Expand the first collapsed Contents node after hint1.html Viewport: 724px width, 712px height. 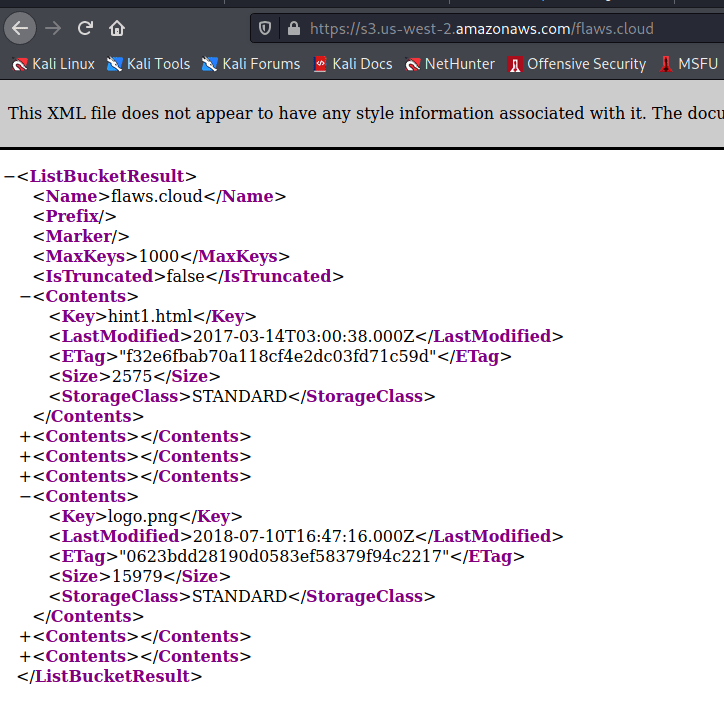[25, 436]
